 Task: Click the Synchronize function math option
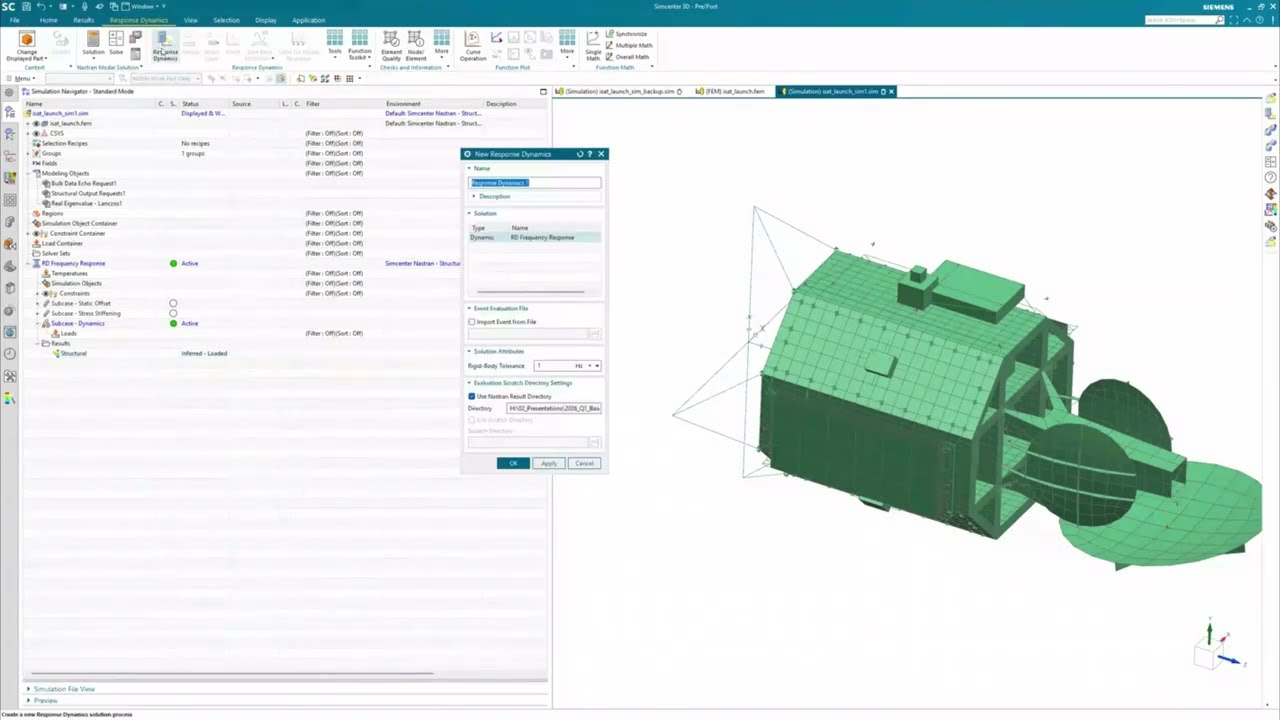(x=626, y=34)
